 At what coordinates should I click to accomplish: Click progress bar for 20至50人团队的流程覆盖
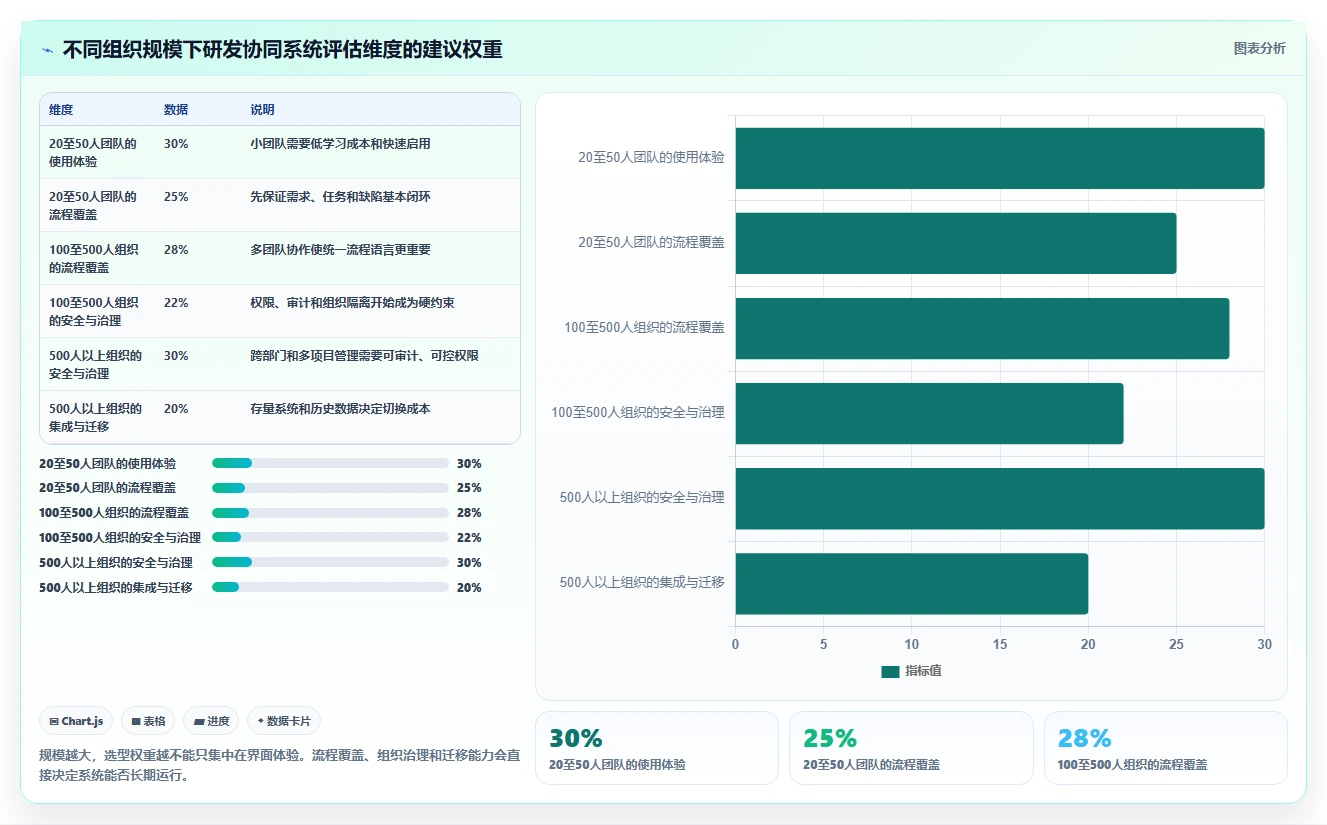(330, 488)
